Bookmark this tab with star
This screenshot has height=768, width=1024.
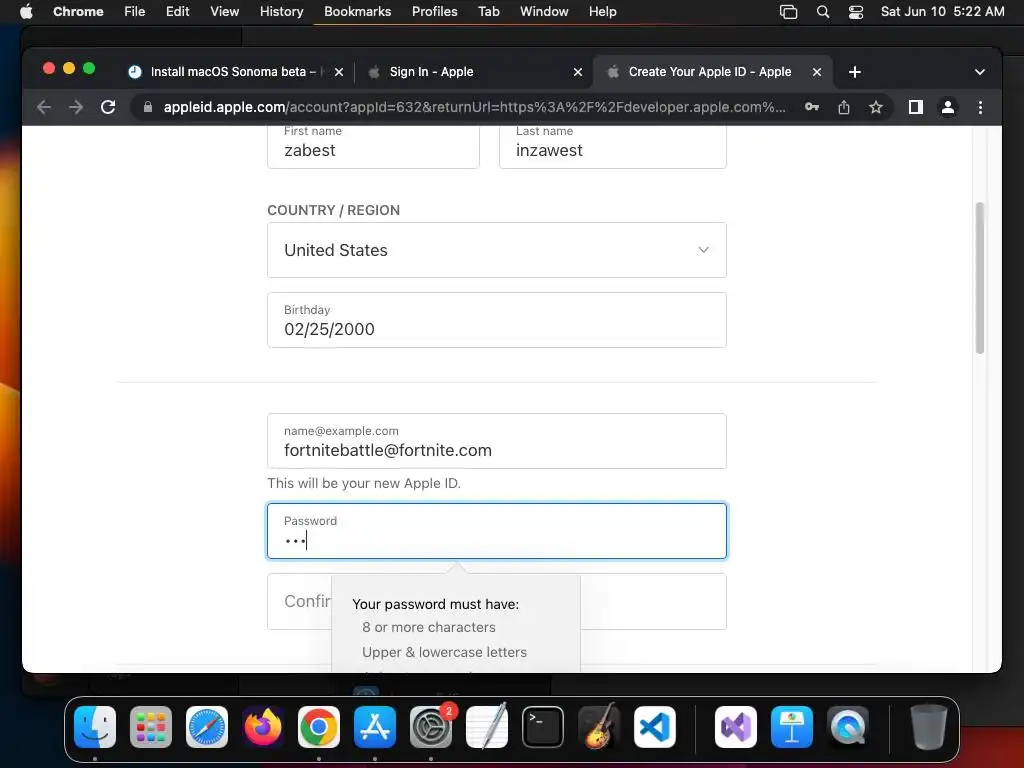point(876,107)
